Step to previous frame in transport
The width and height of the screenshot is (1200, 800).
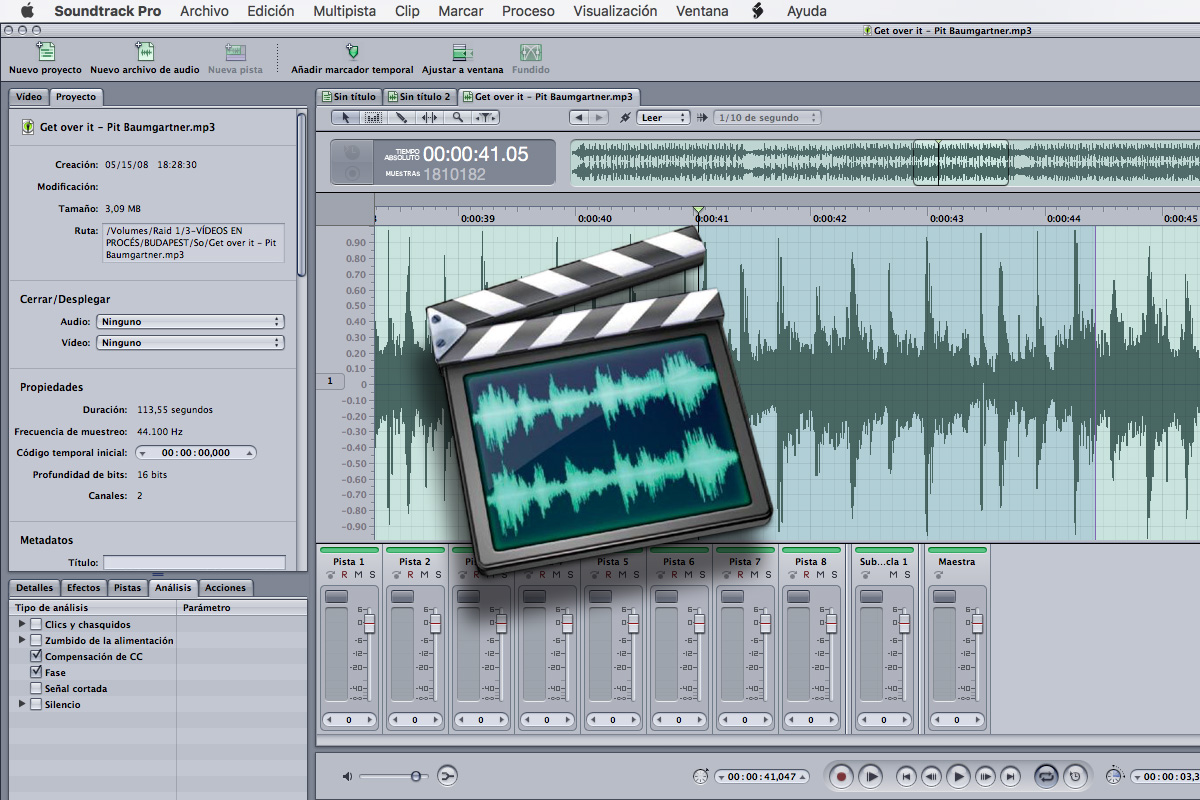pyautogui.click(x=931, y=776)
